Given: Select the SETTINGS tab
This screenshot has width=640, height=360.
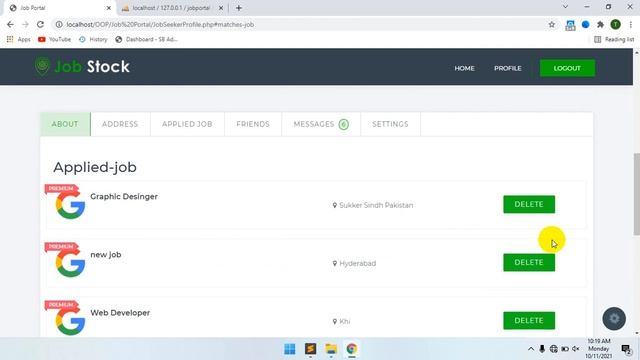Looking at the screenshot, I should pos(390,124).
